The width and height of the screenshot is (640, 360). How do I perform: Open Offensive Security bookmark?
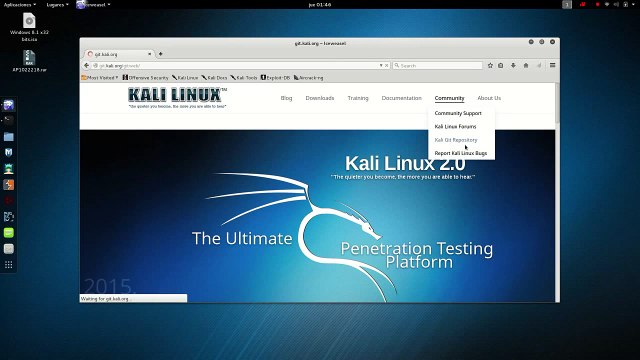145,78
